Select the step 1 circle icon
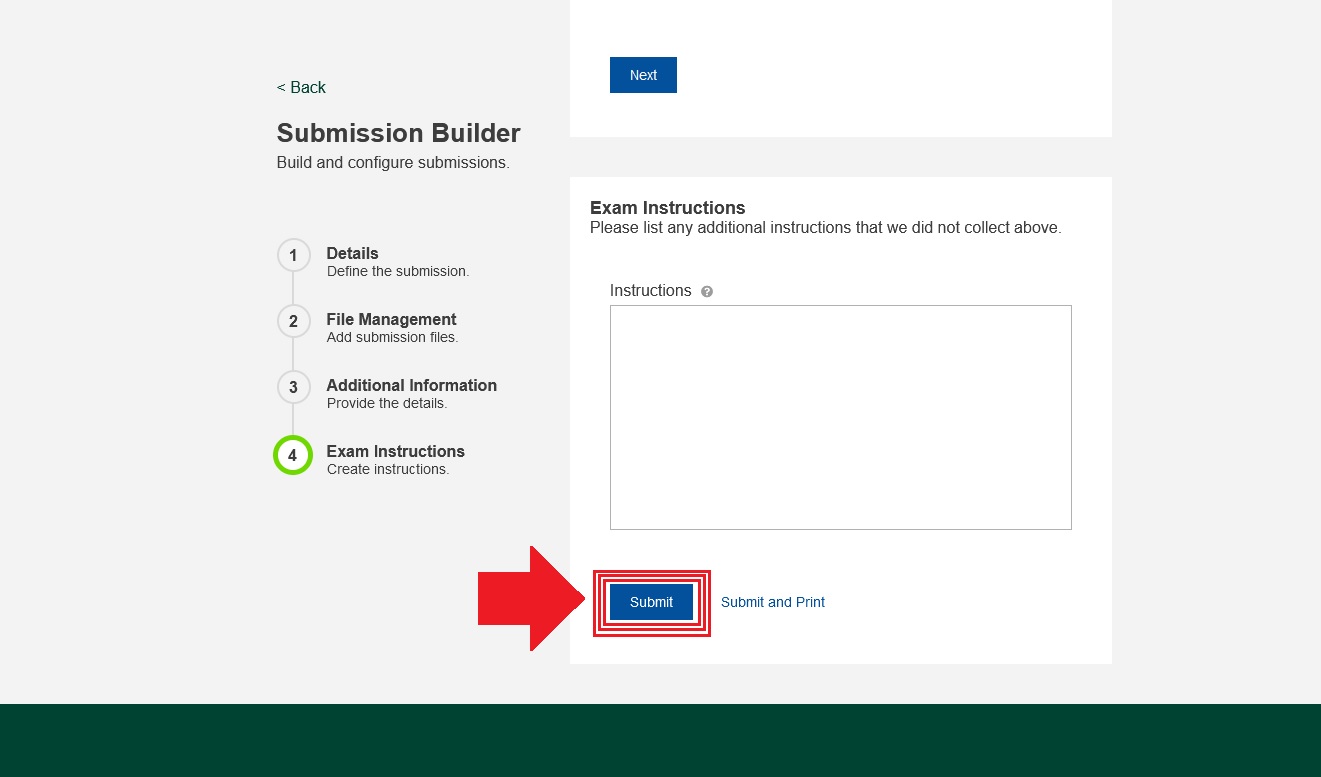This screenshot has height=777, width=1321. tap(293, 255)
